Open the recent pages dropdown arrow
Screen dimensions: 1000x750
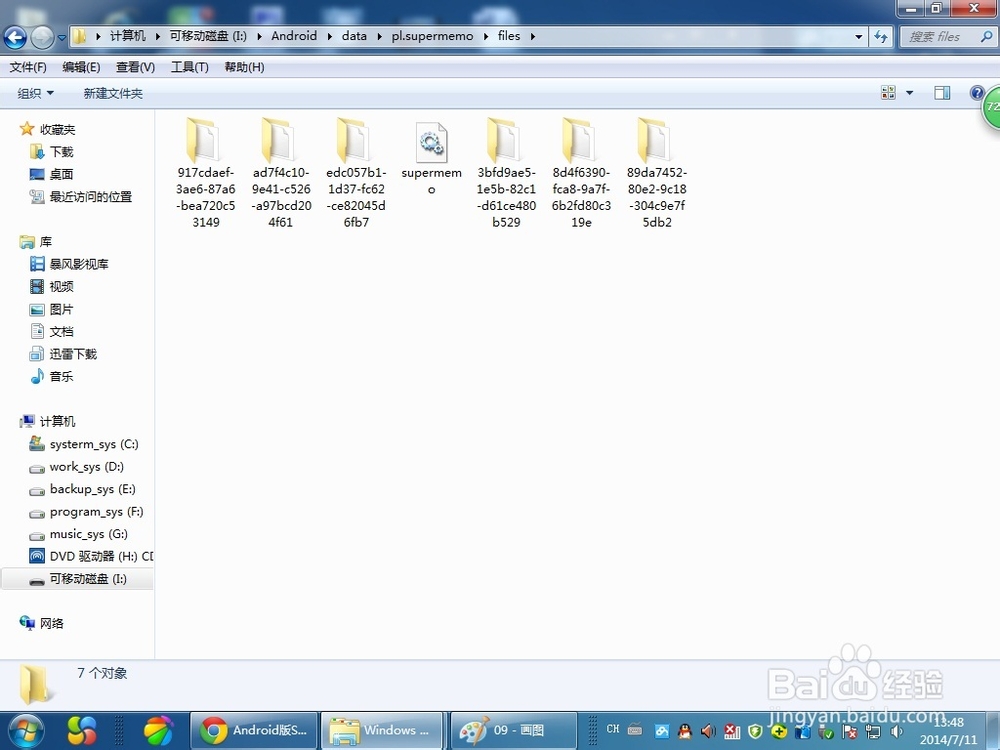click(62, 38)
